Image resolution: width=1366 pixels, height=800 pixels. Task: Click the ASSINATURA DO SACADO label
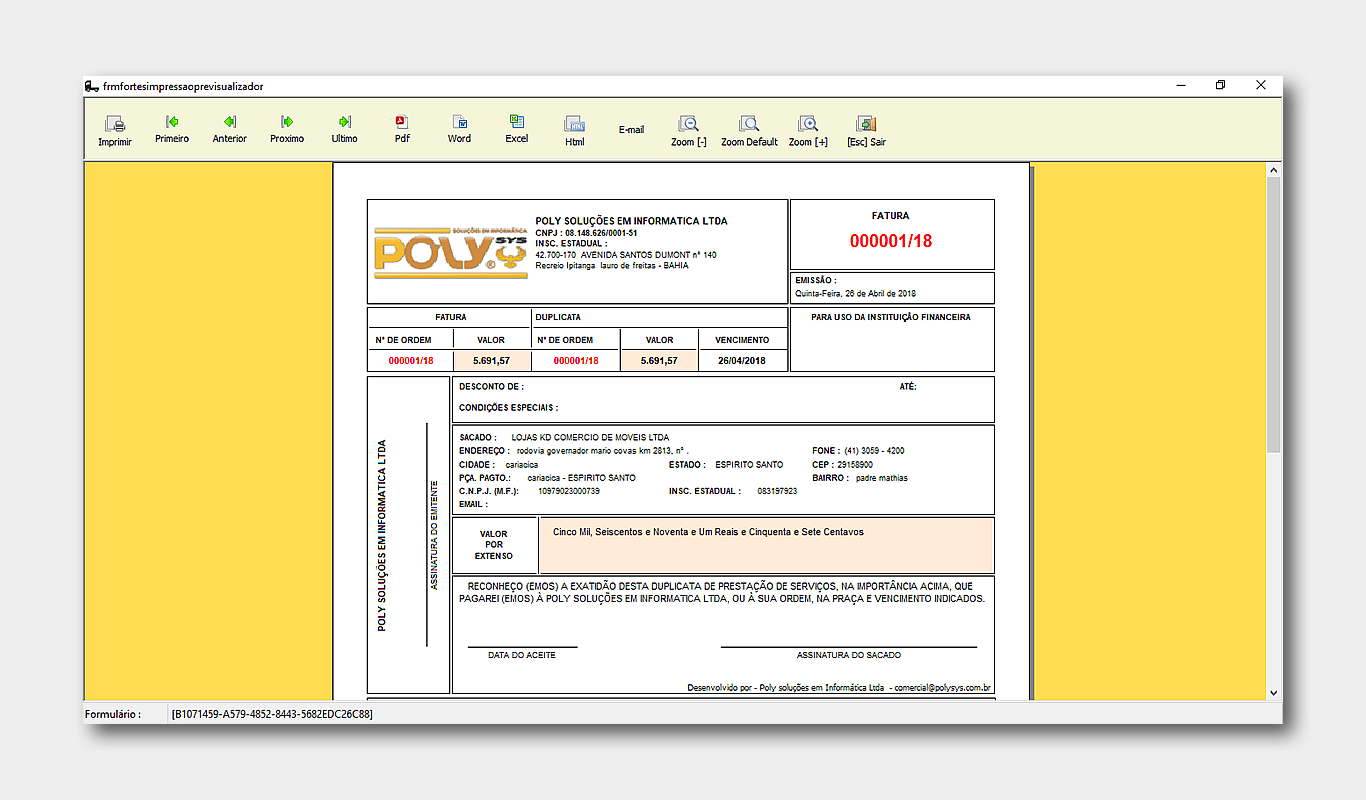[x=849, y=655]
